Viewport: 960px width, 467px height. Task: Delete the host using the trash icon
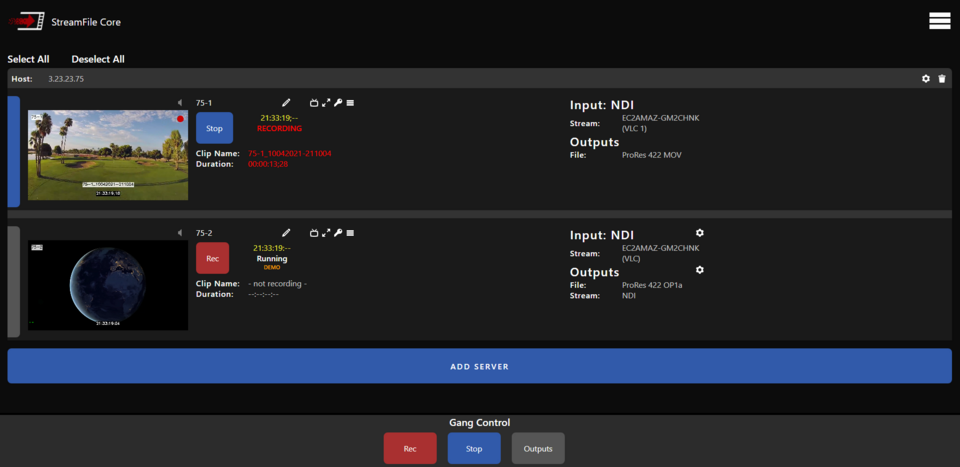tap(941, 79)
